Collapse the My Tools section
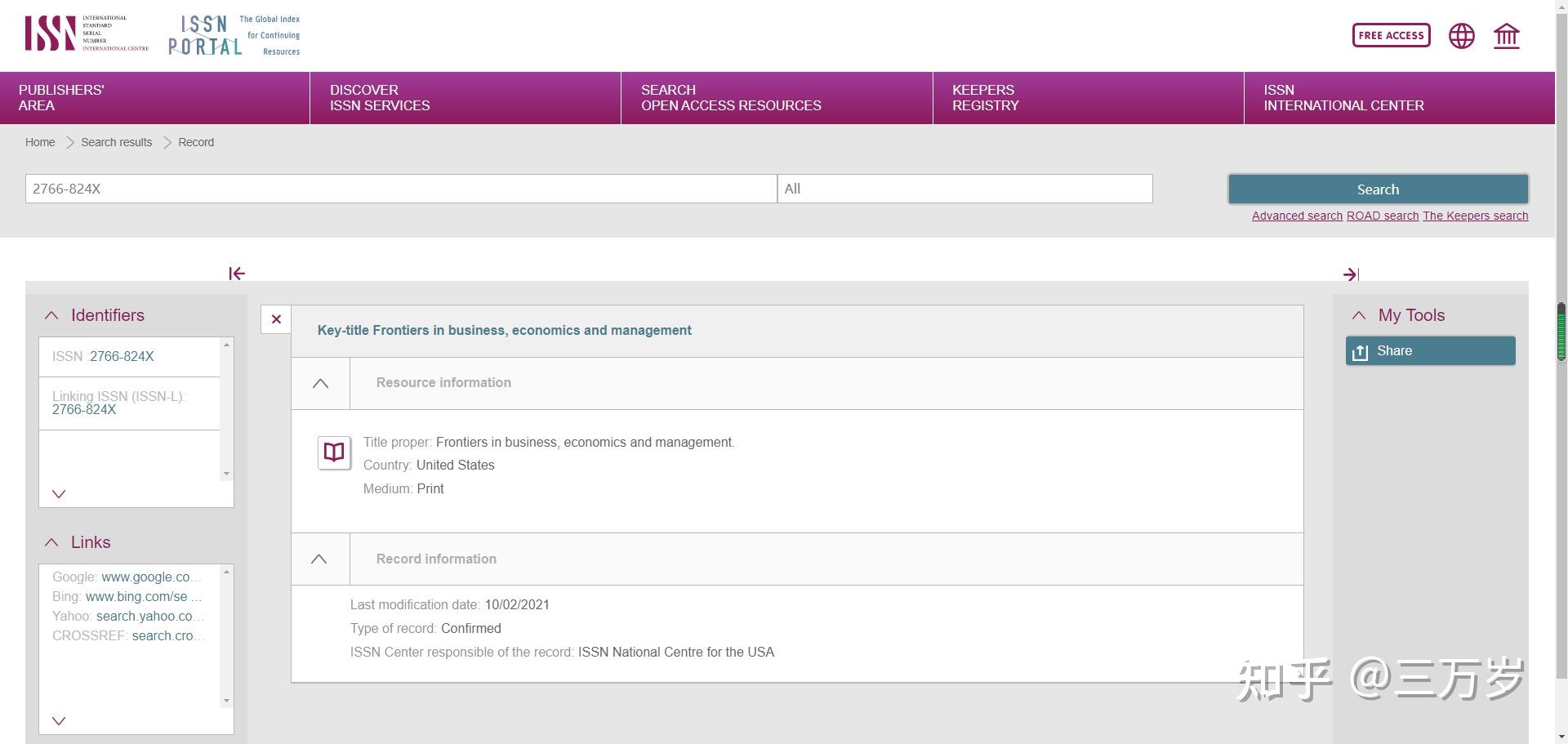This screenshot has width=1568, height=744. 1359,315
